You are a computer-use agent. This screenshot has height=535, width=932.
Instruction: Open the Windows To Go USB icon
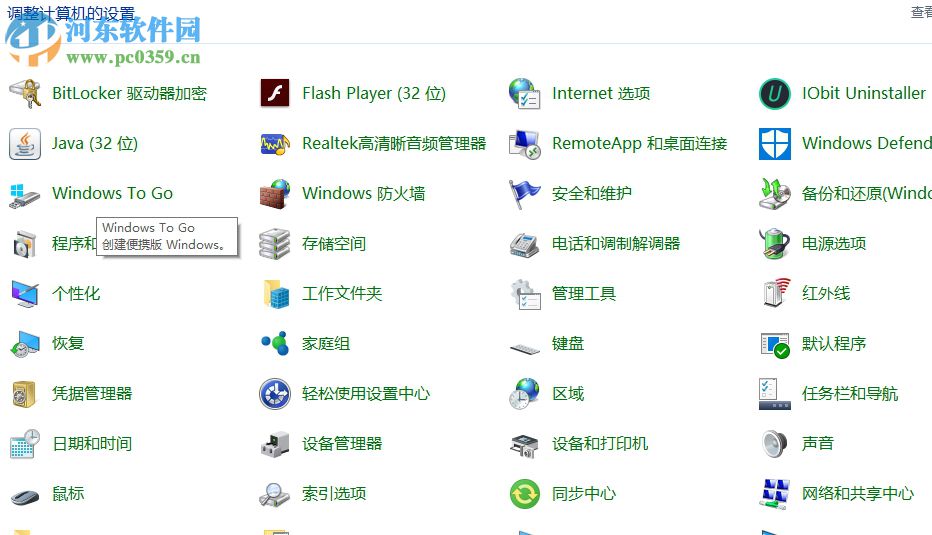pos(25,194)
